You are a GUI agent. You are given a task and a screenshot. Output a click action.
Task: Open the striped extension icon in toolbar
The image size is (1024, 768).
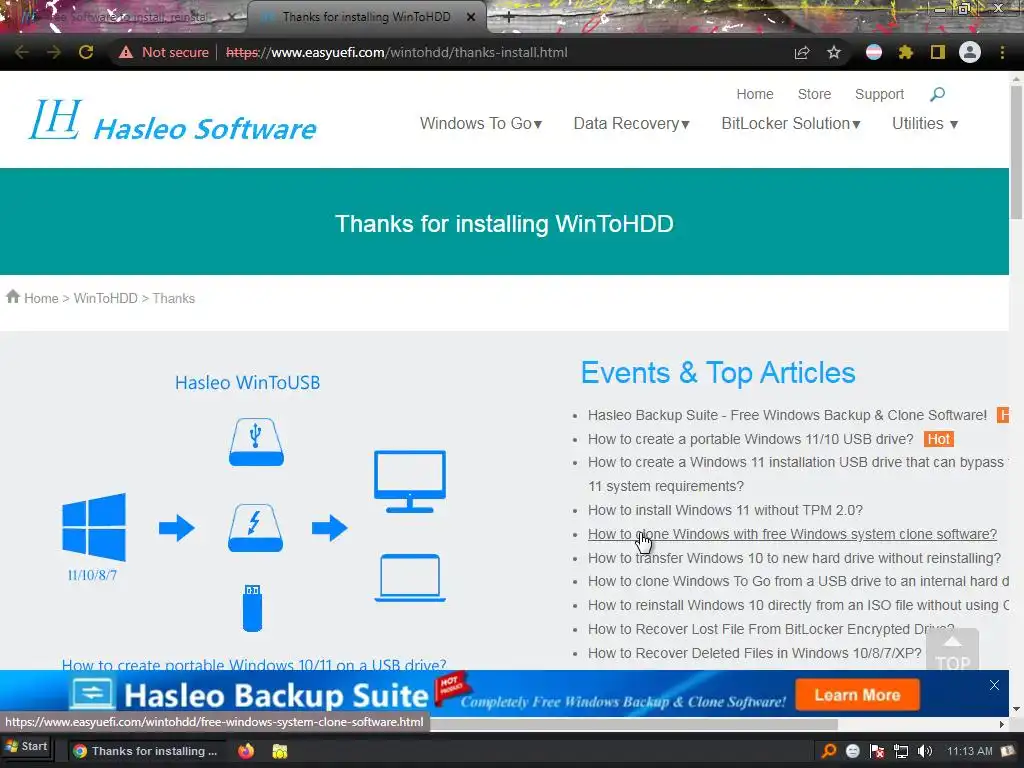coord(874,52)
